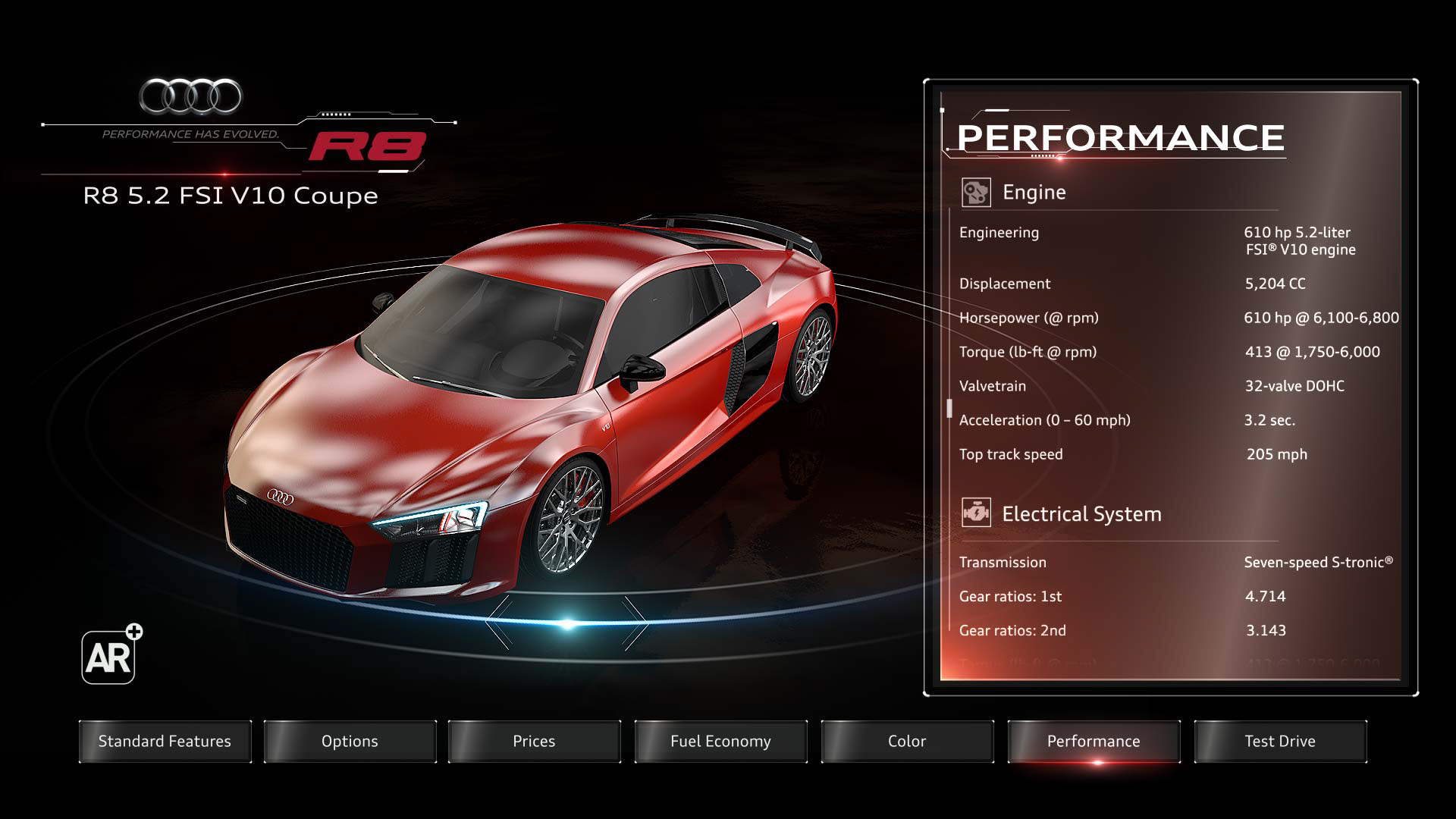
Task: Click the '413 @ 1,750-6,000' value
Action: [1312, 352]
